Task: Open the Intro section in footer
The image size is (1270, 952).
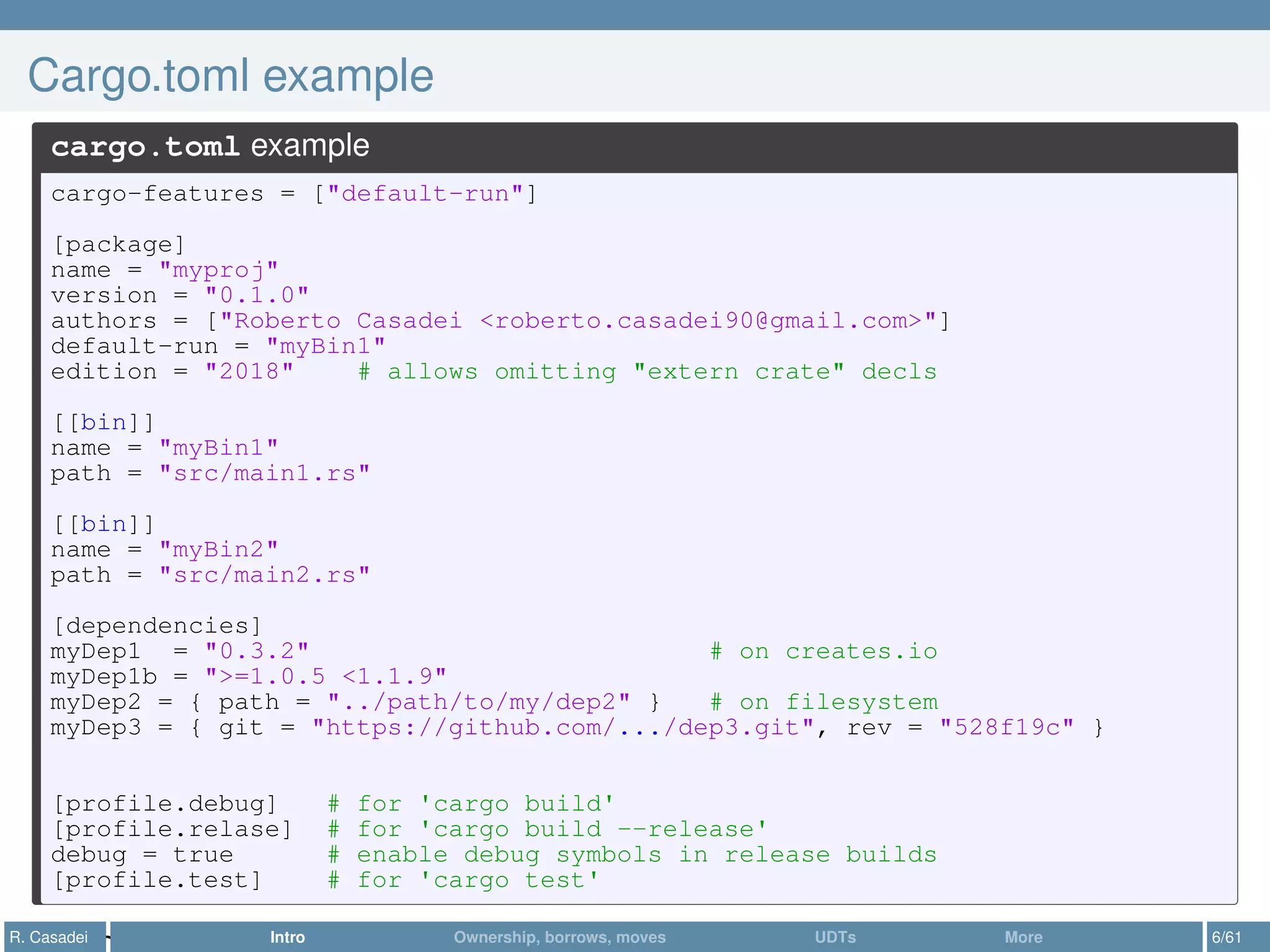Action: pos(287,937)
